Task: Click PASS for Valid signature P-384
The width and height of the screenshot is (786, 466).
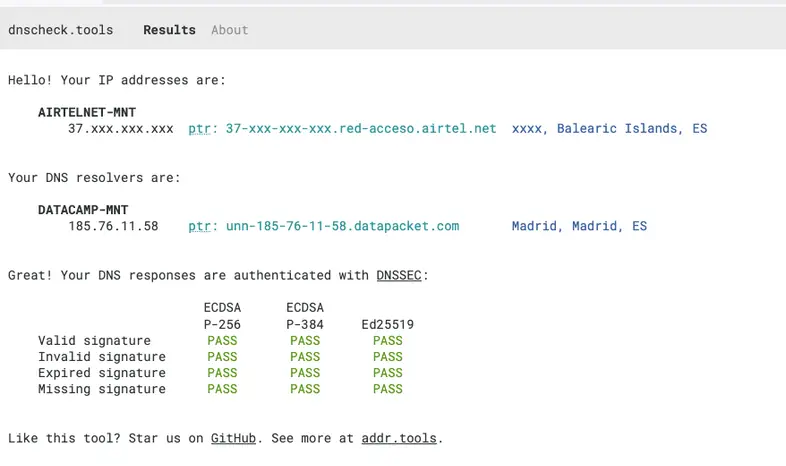Action: [305, 341]
